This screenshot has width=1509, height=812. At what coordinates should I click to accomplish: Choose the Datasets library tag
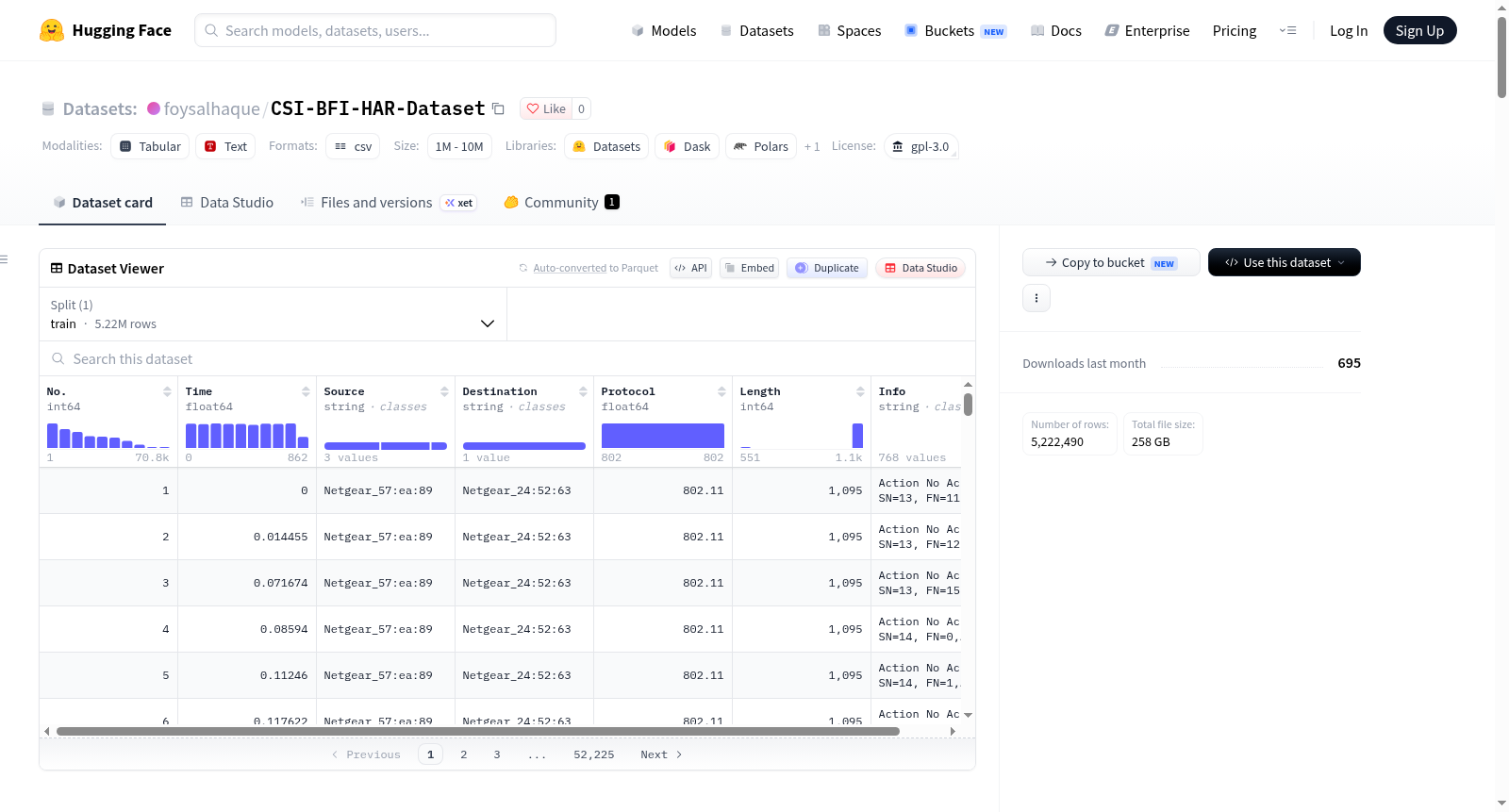(x=606, y=146)
